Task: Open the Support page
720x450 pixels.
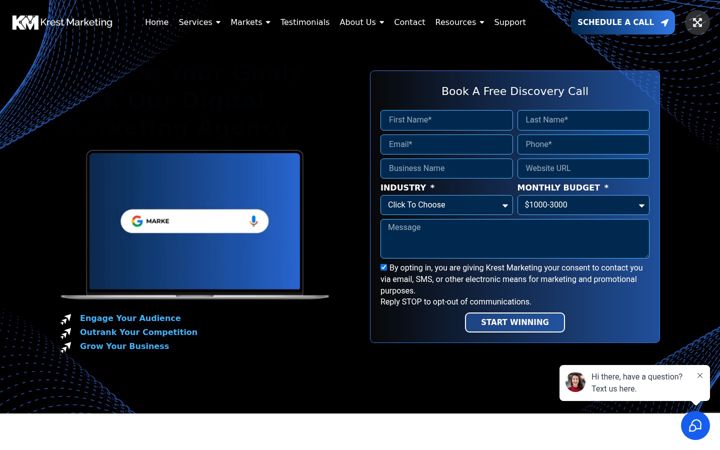Action: coord(510,22)
